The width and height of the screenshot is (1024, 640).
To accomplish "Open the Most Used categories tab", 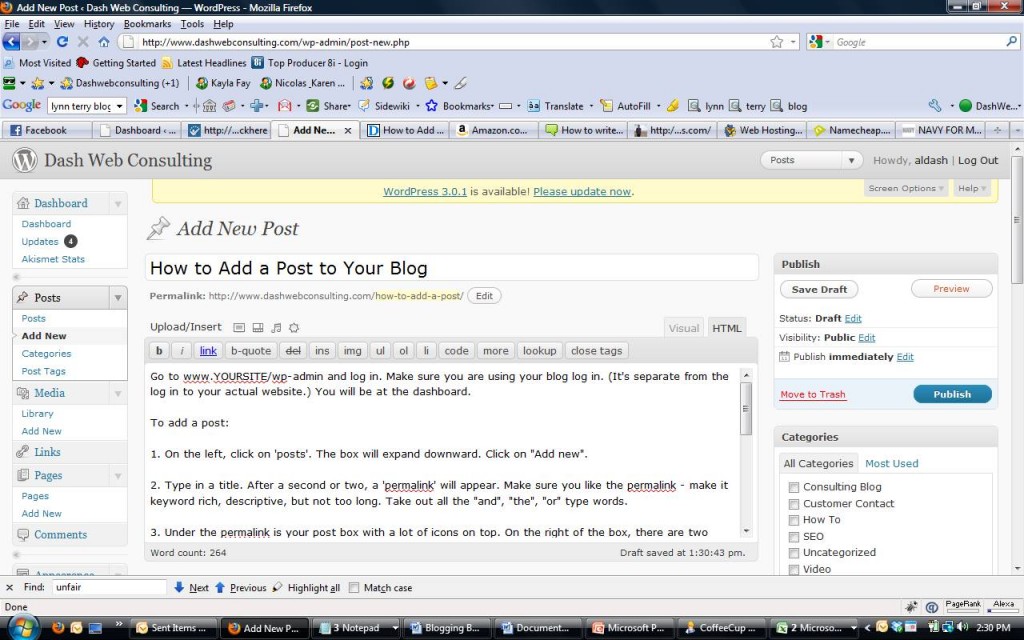I will [x=891, y=463].
